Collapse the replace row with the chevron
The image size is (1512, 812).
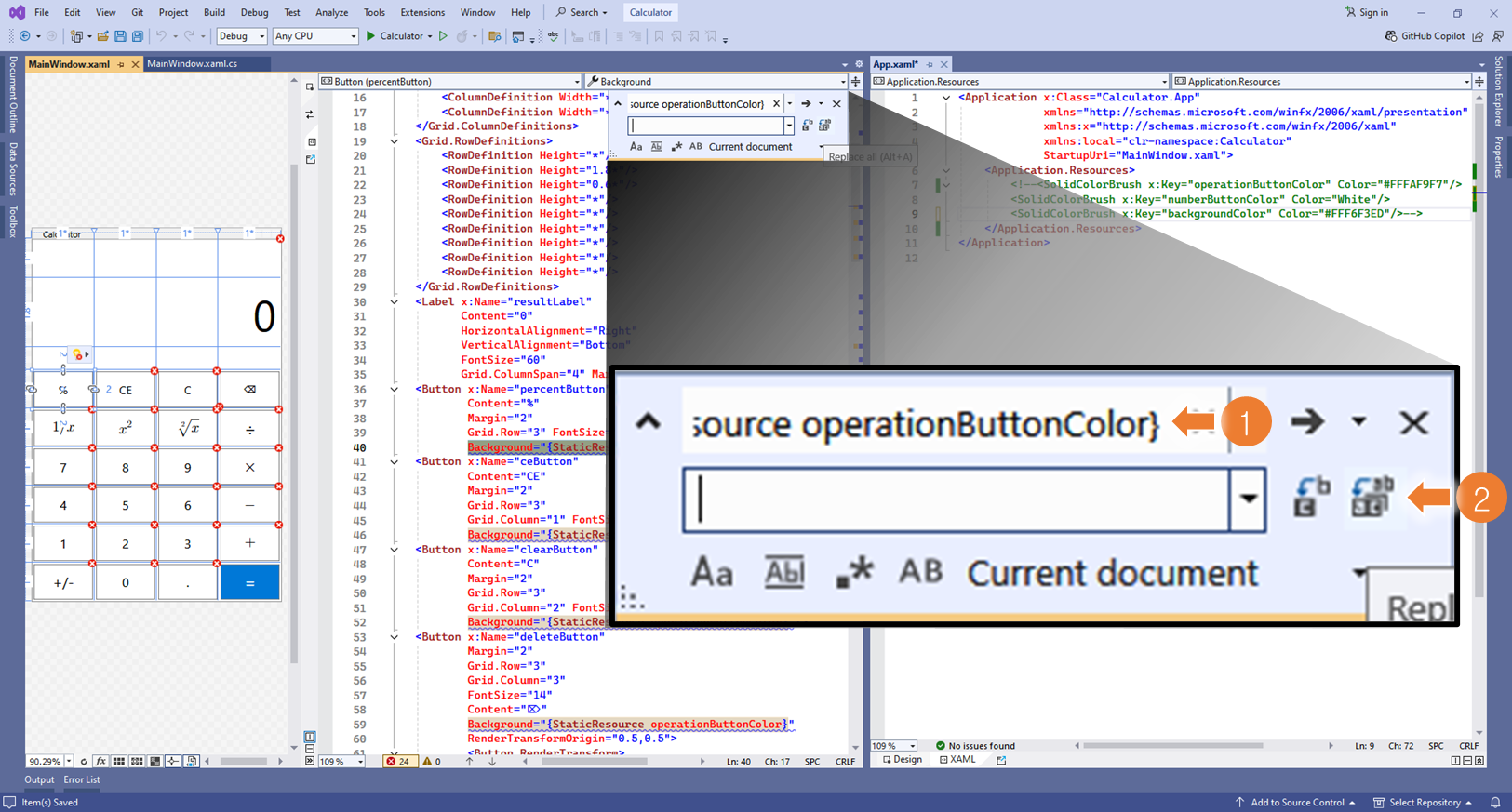pos(618,104)
